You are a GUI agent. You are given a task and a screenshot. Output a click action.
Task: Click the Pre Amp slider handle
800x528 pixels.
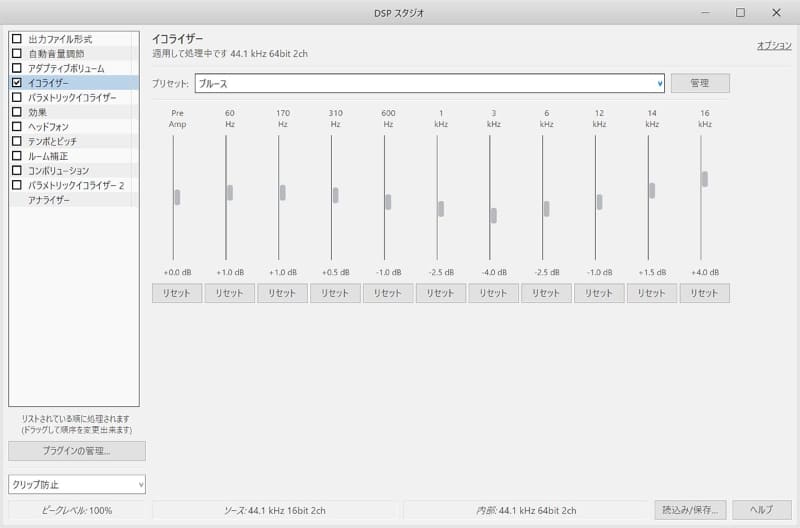(x=177, y=197)
